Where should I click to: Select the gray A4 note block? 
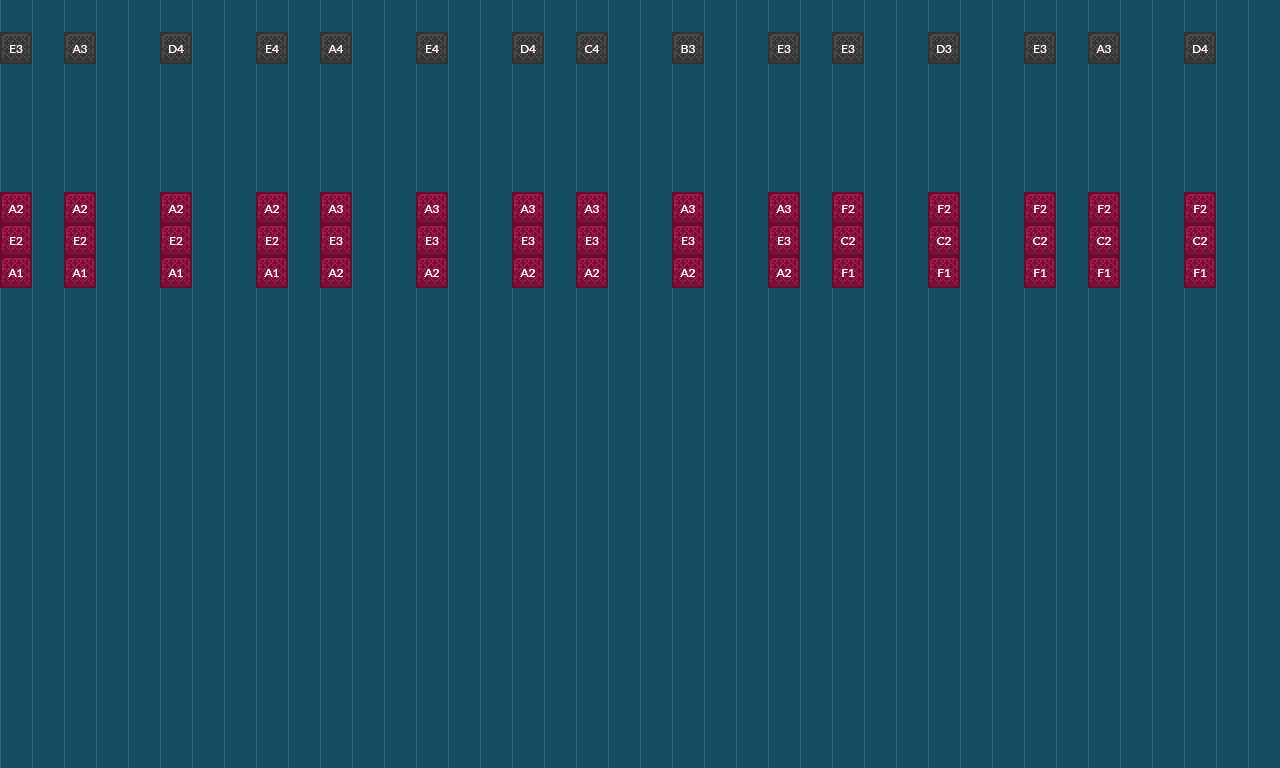[x=336, y=48]
